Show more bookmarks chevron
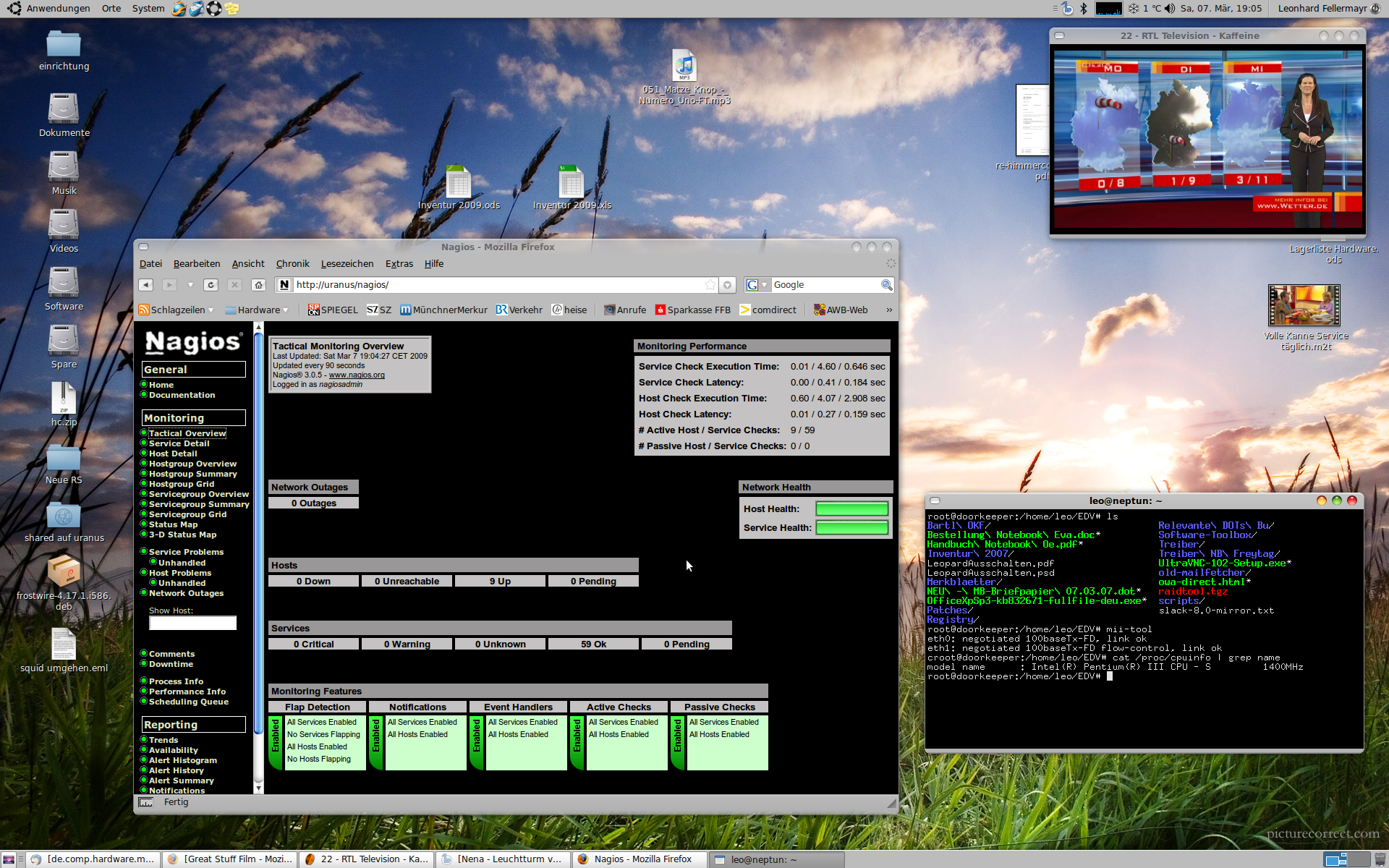The image size is (1389, 868). [889, 310]
